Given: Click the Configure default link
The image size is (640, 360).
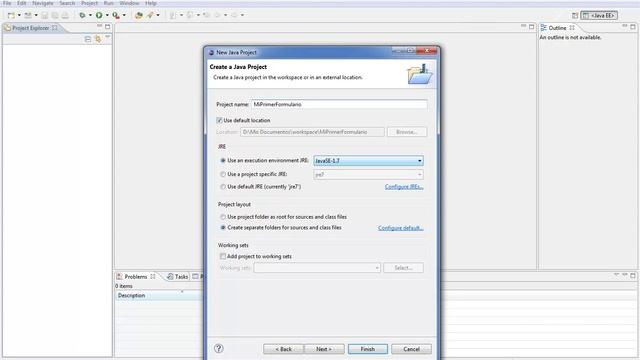Looking at the screenshot, I should click(400, 228).
